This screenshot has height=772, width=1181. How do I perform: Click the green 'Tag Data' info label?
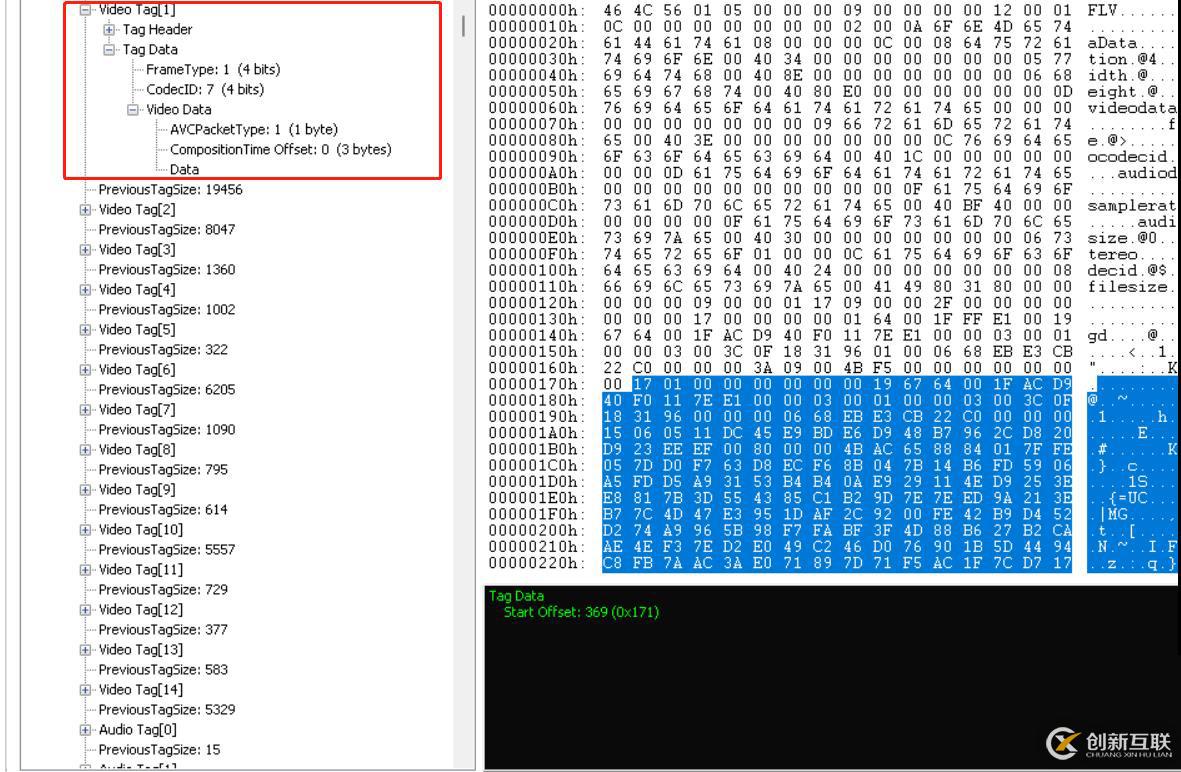point(516,596)
